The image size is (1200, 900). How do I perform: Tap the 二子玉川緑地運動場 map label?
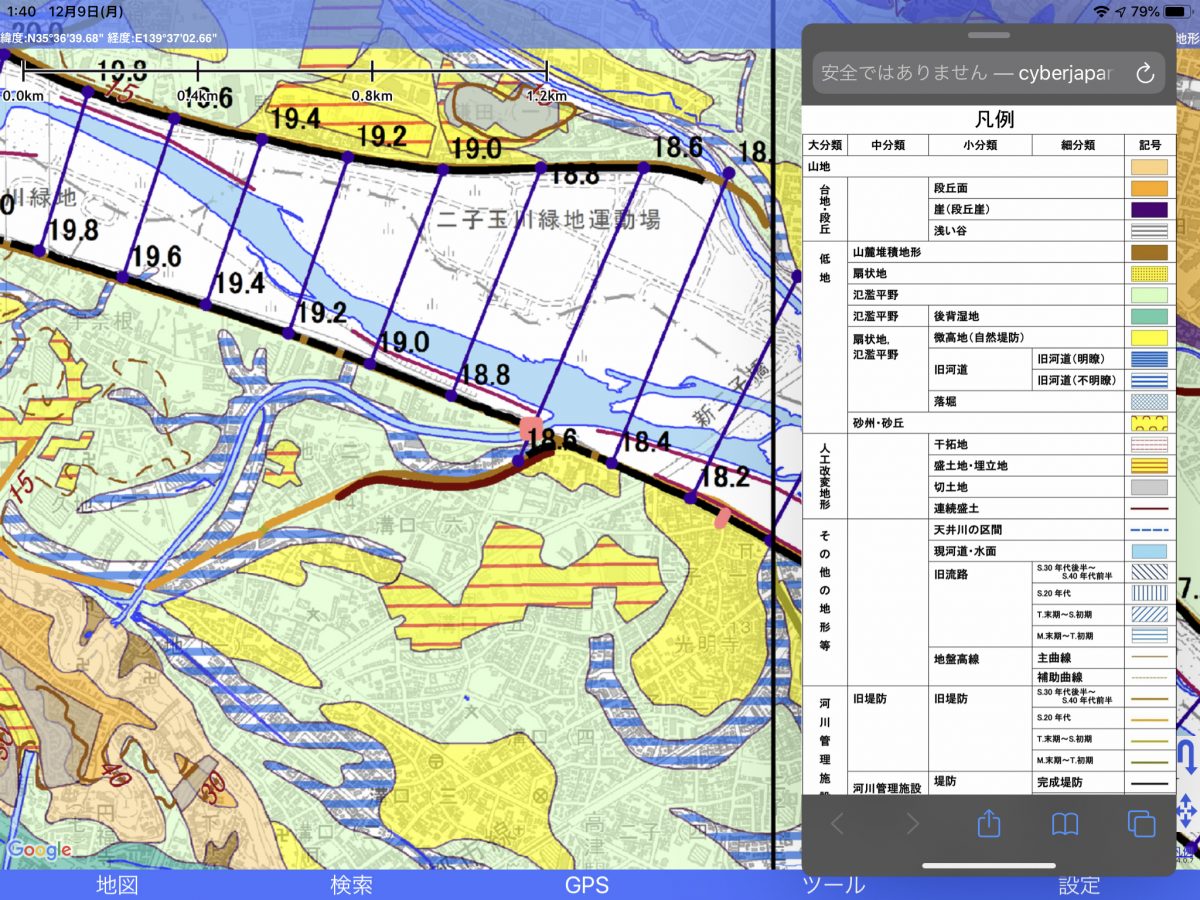point(549,219)
